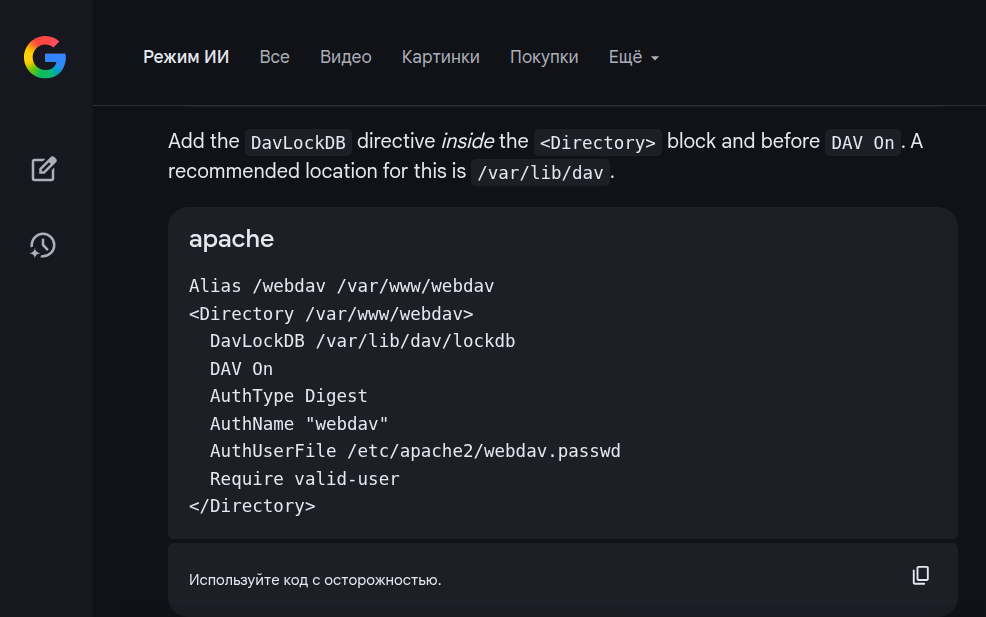Click the AuthType Digest code line
The height and width of the screenshot is (617, 986).
click(x=288, y=396)
